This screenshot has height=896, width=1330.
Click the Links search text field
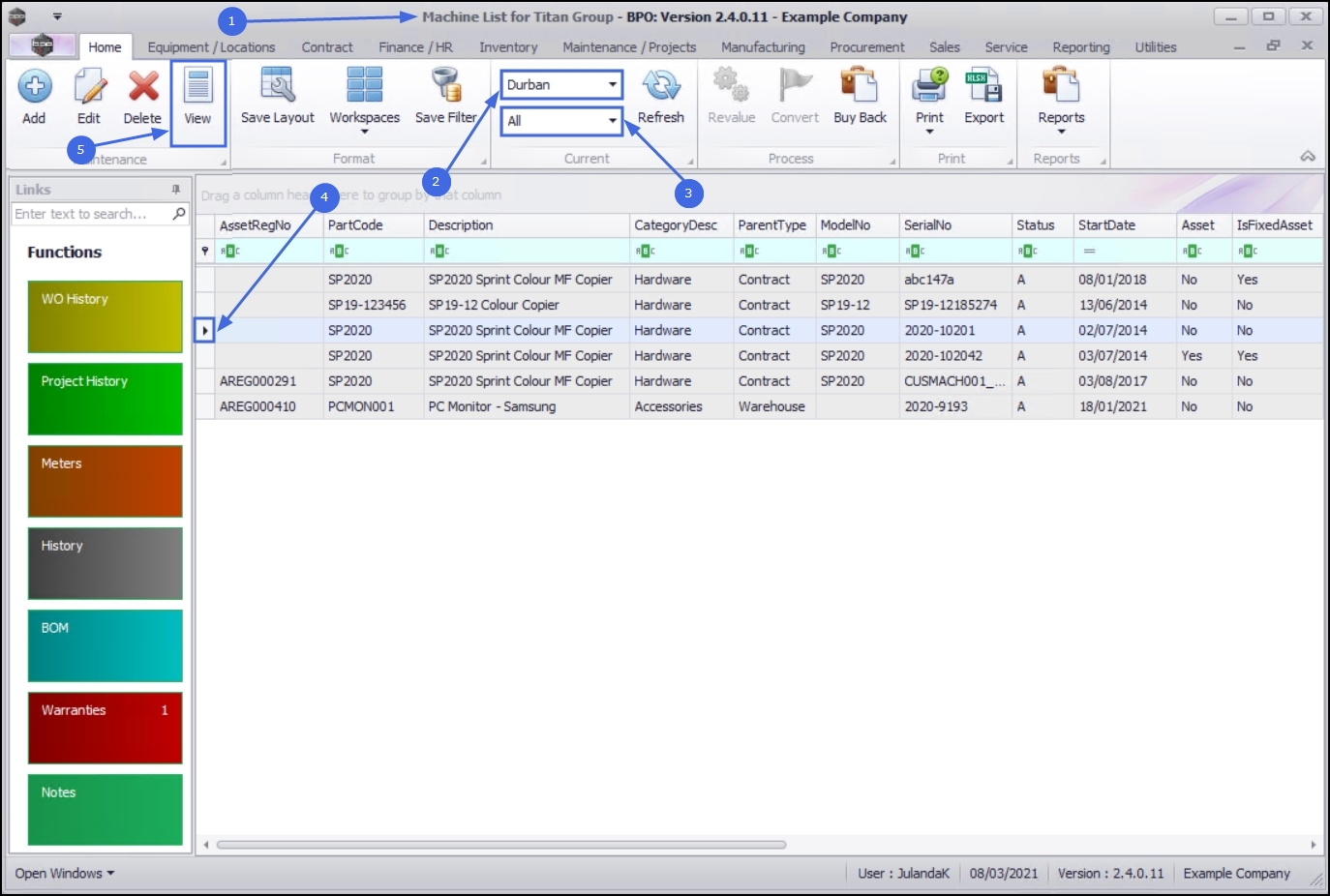[92, 214]
